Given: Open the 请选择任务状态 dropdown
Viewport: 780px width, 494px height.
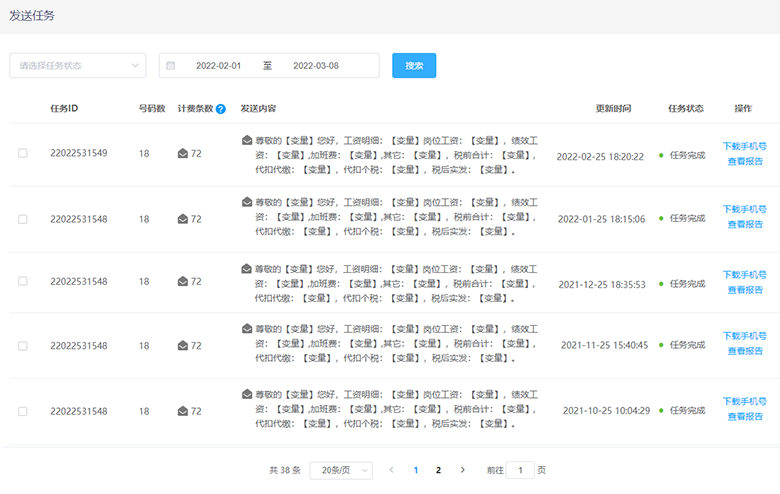Looking at the screenshot, I should pyautogui.click(x=78, y=66).
